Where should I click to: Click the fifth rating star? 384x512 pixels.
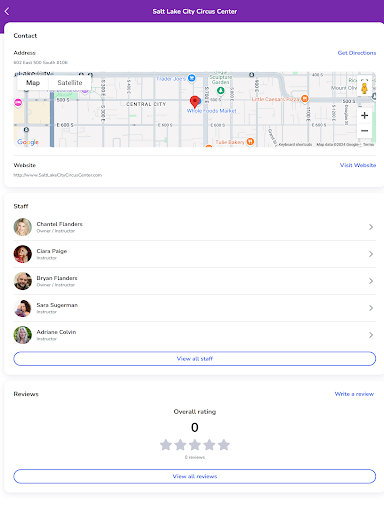point(224,445)
